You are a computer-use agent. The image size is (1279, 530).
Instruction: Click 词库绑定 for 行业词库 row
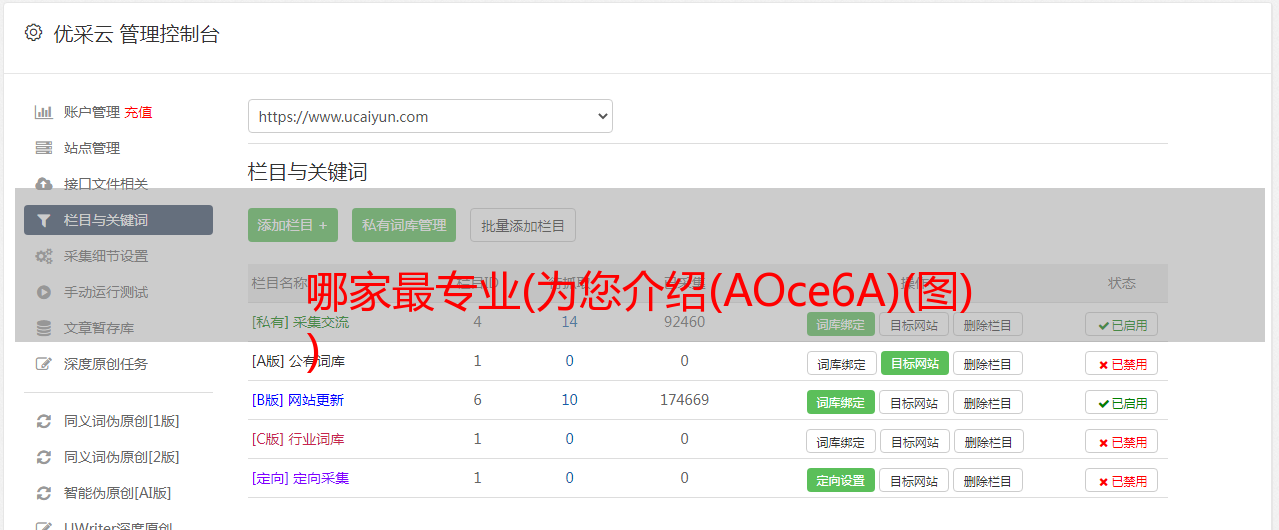[x=841, y=442]
